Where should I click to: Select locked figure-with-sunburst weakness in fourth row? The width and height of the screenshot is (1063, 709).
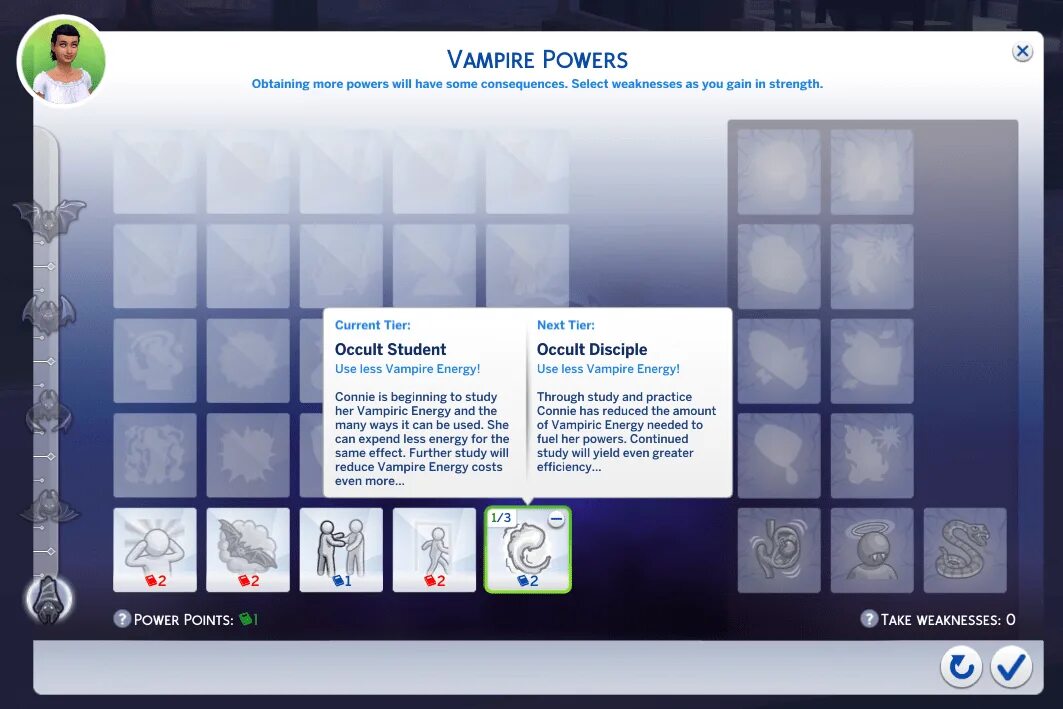[x=872, y=455]
